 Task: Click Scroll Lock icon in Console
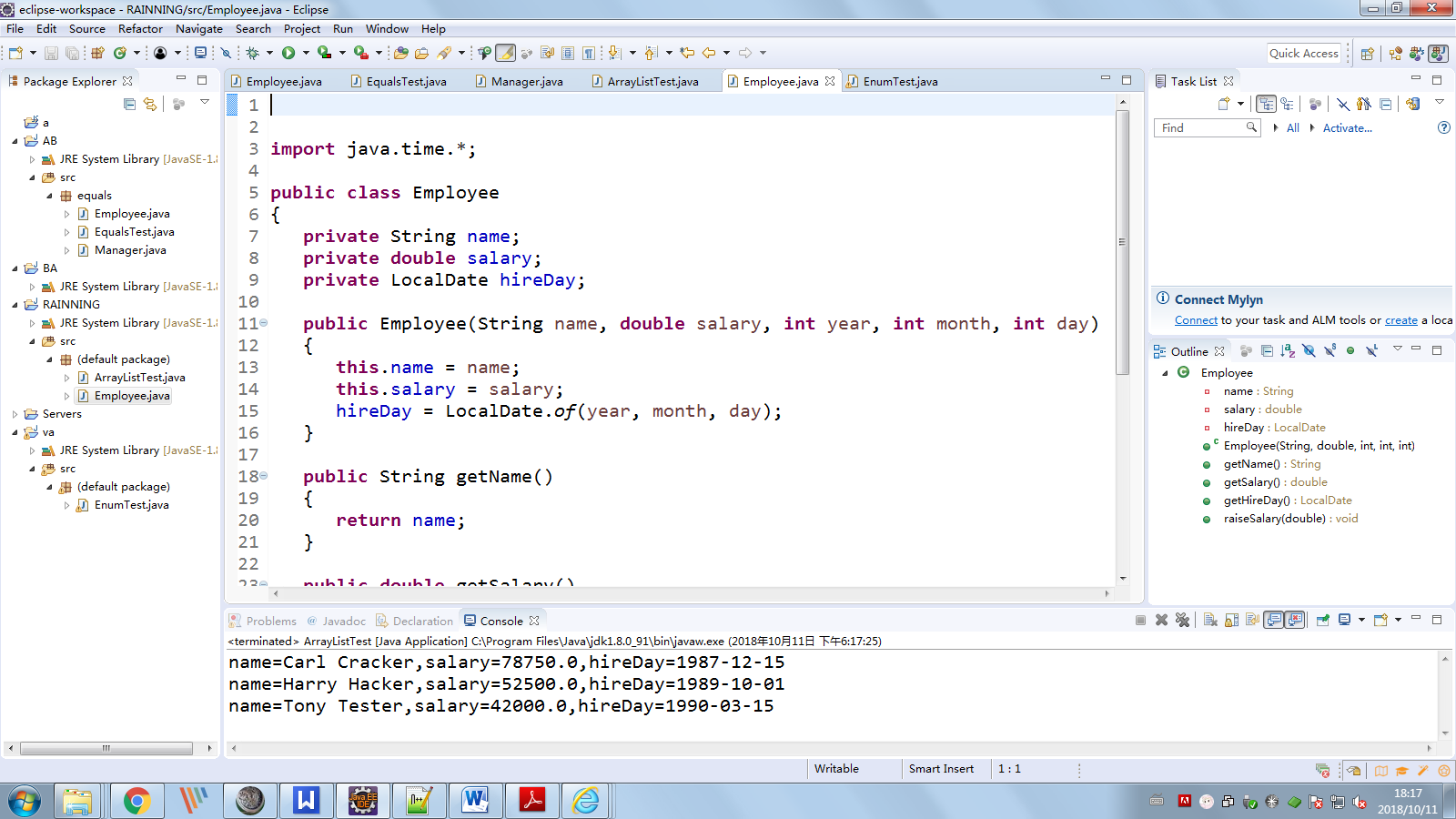pyautogui.click(x=1231, y=620)
